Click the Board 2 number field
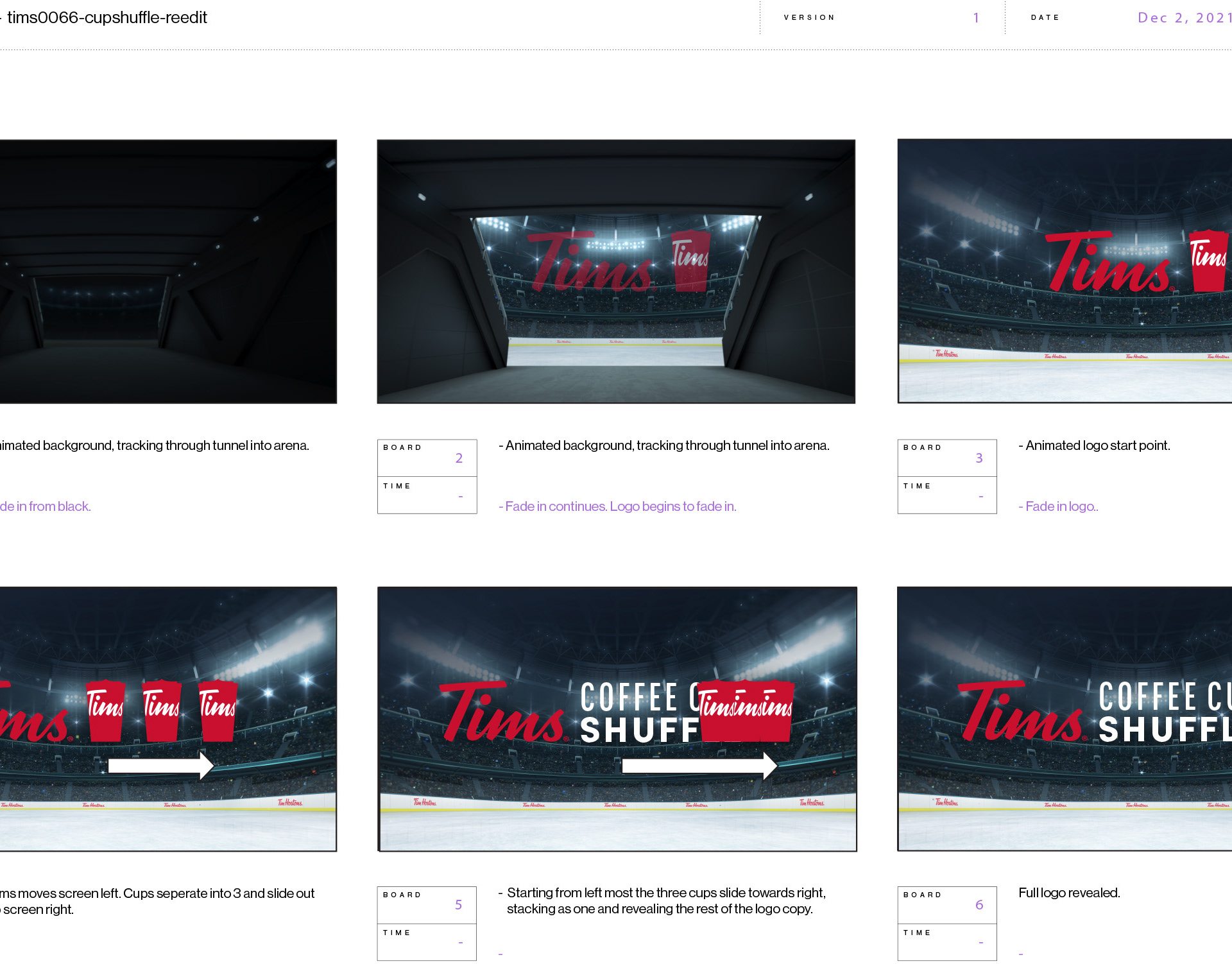Viewport: 1232px width, 964px height. 459,458
